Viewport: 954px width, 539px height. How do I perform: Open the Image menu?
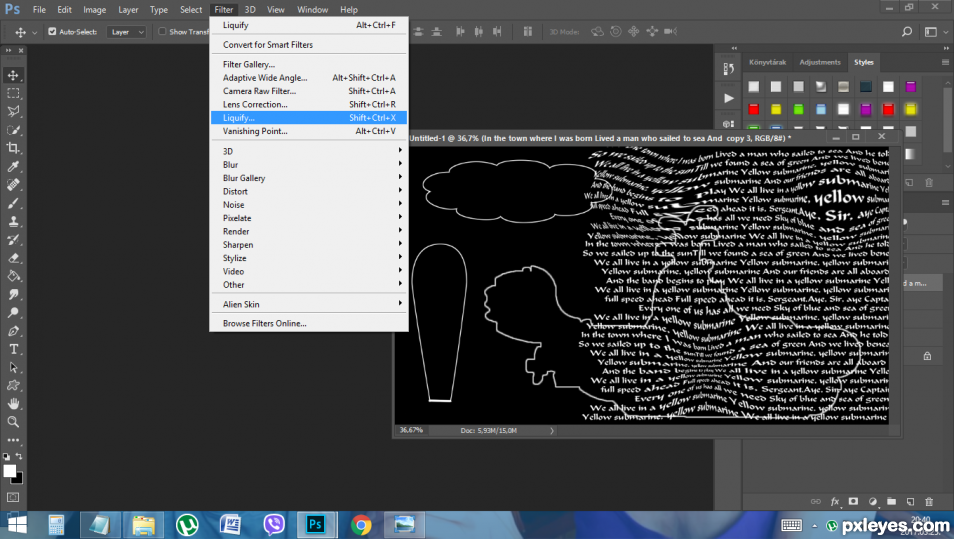pyautogui.click(x=94, y=10)
